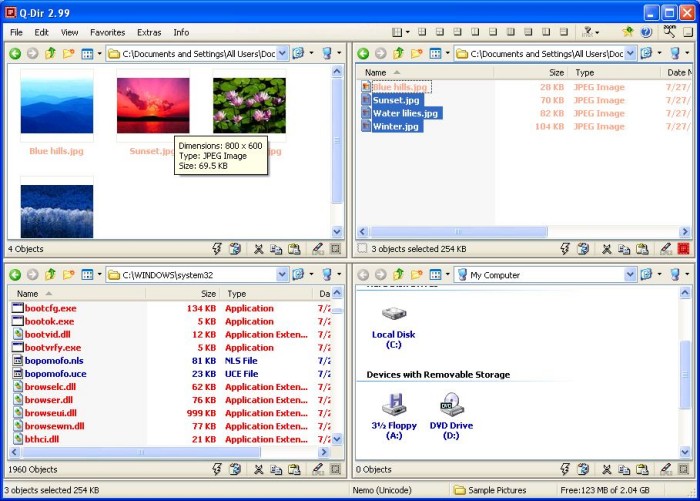Click the horizontal scrollbar thumb under the JPEG list
Image resolution: width=700 pixels, height=501 pixels.
(458, 231)
